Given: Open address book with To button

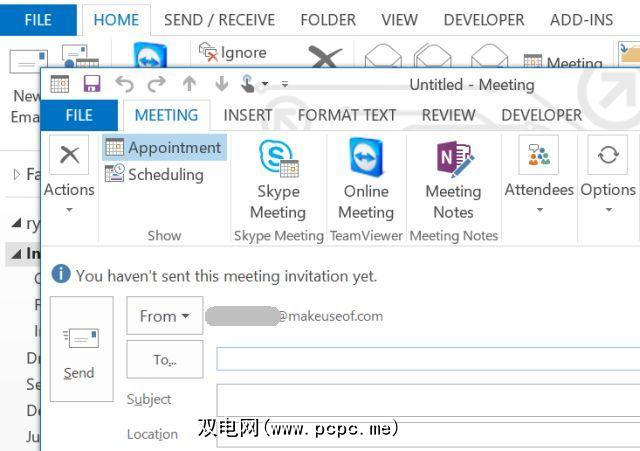Looking at the screenshot, I should 164,360.
